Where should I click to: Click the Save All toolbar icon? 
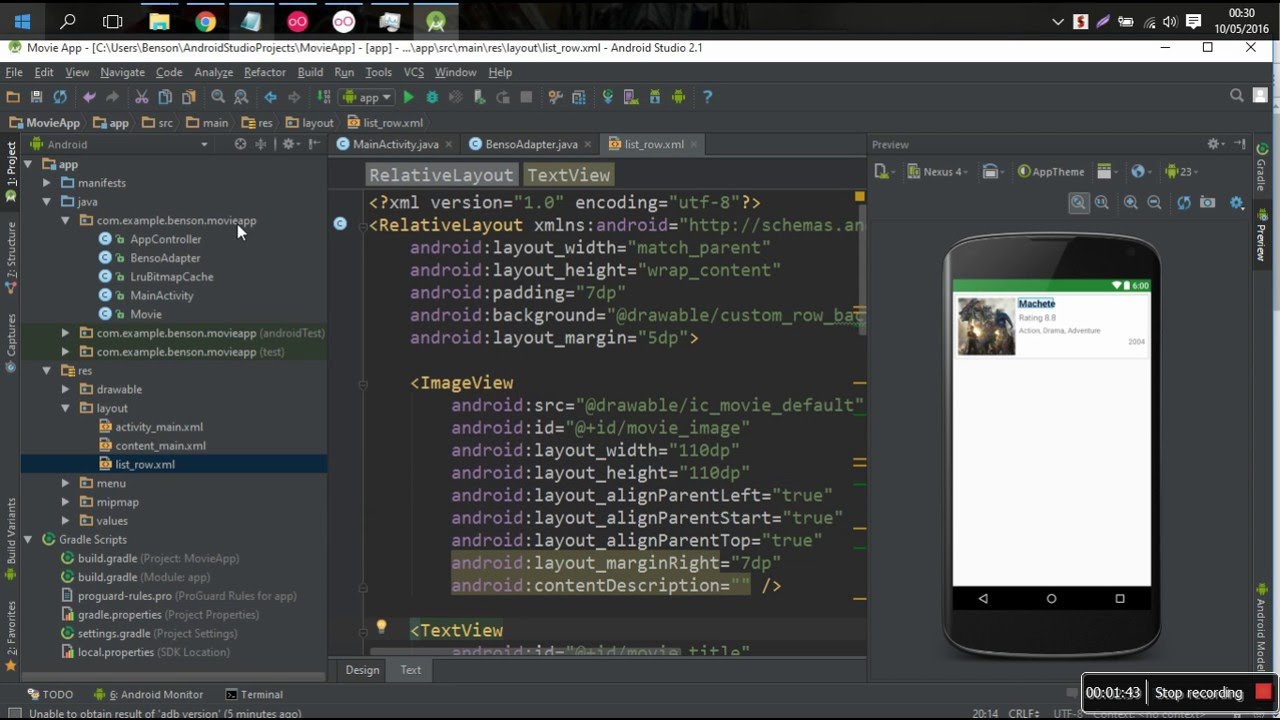[37, 97]
